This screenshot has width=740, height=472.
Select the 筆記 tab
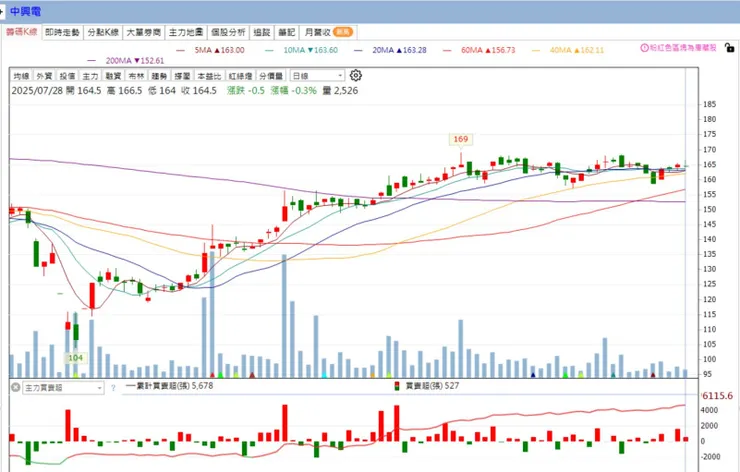(286, 32)
